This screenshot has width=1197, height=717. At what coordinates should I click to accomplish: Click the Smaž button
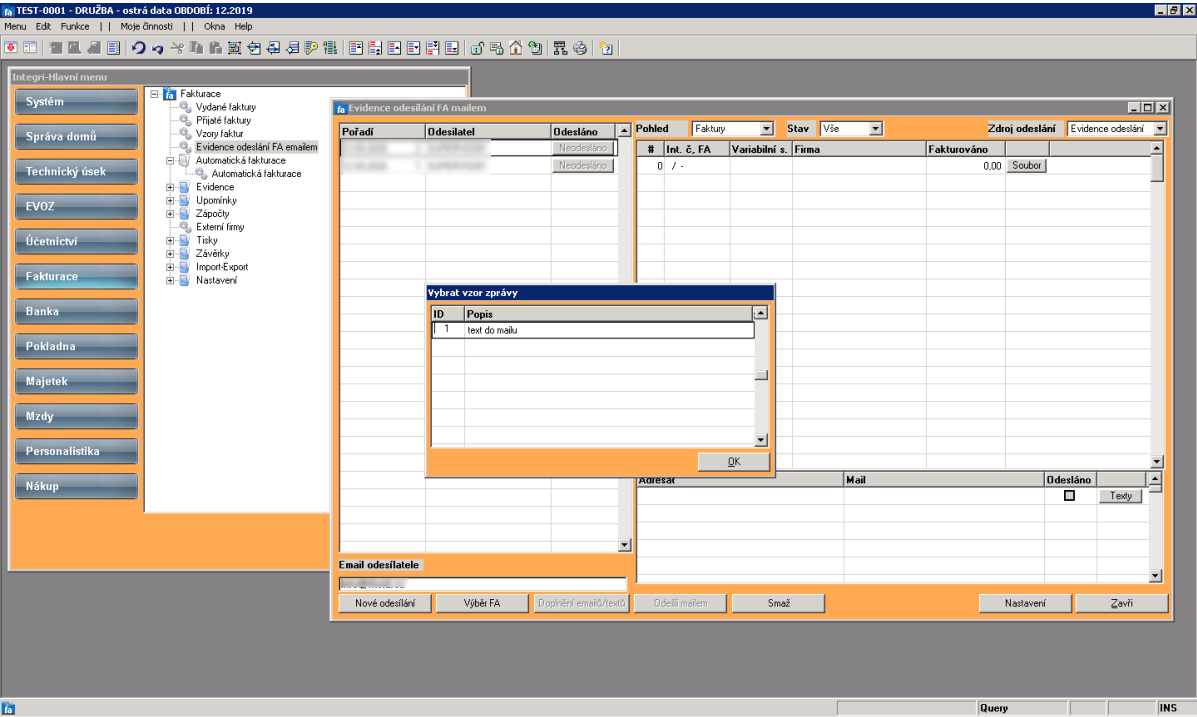coord(779,603)
